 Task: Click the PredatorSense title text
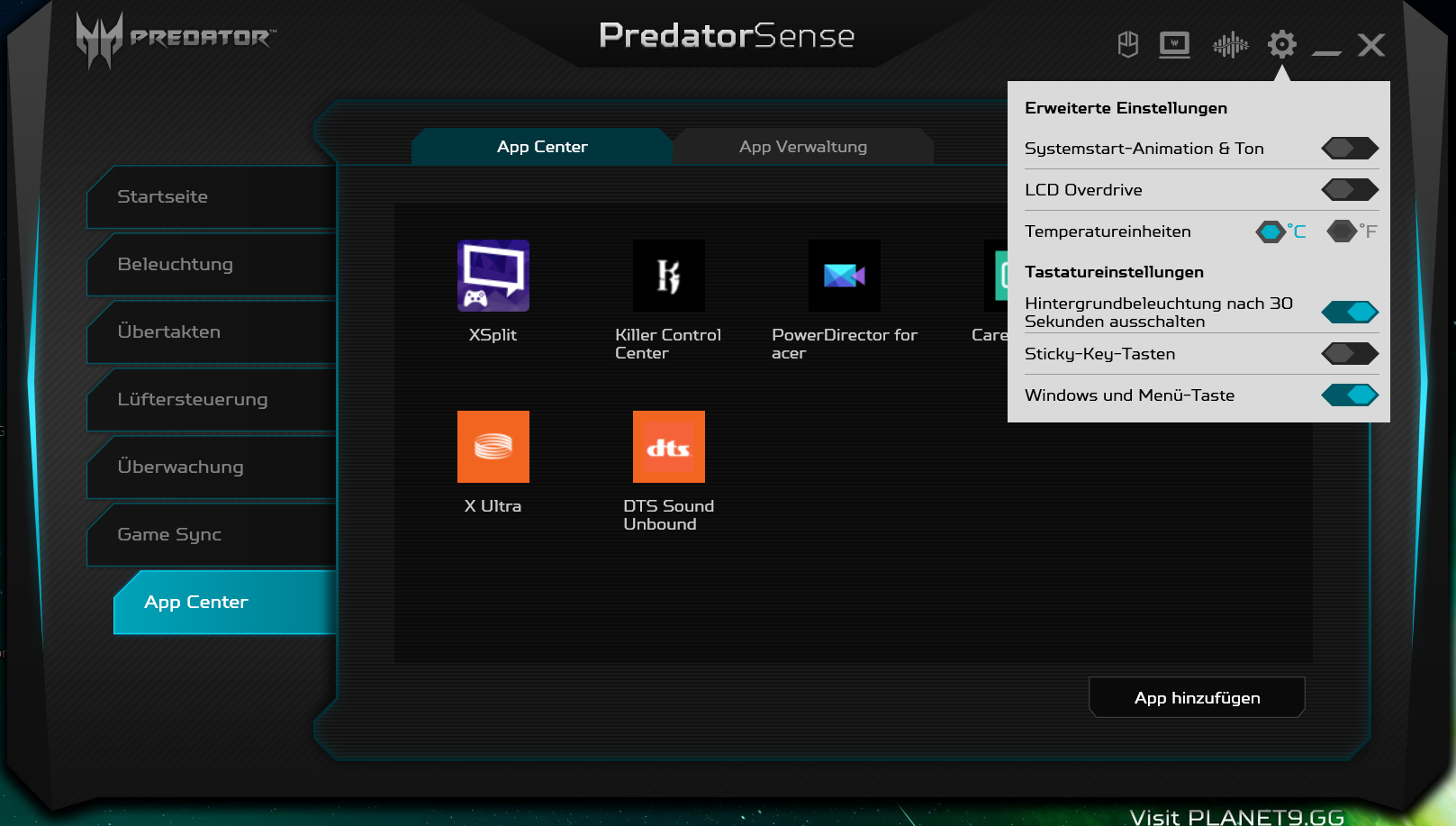pos(727,36)
